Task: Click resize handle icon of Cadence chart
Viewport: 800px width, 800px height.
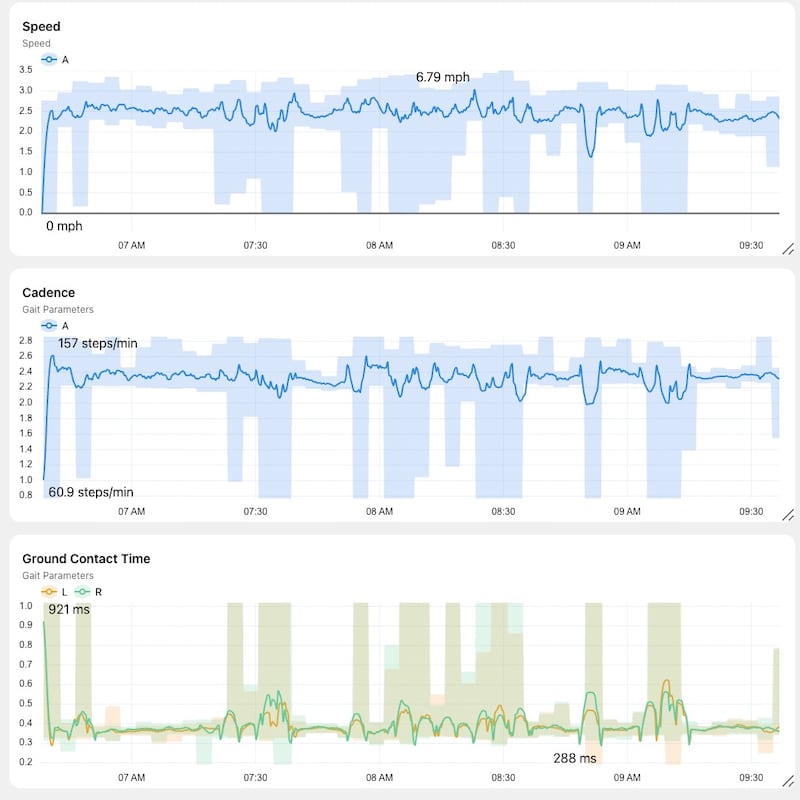Action: (788, 515)
